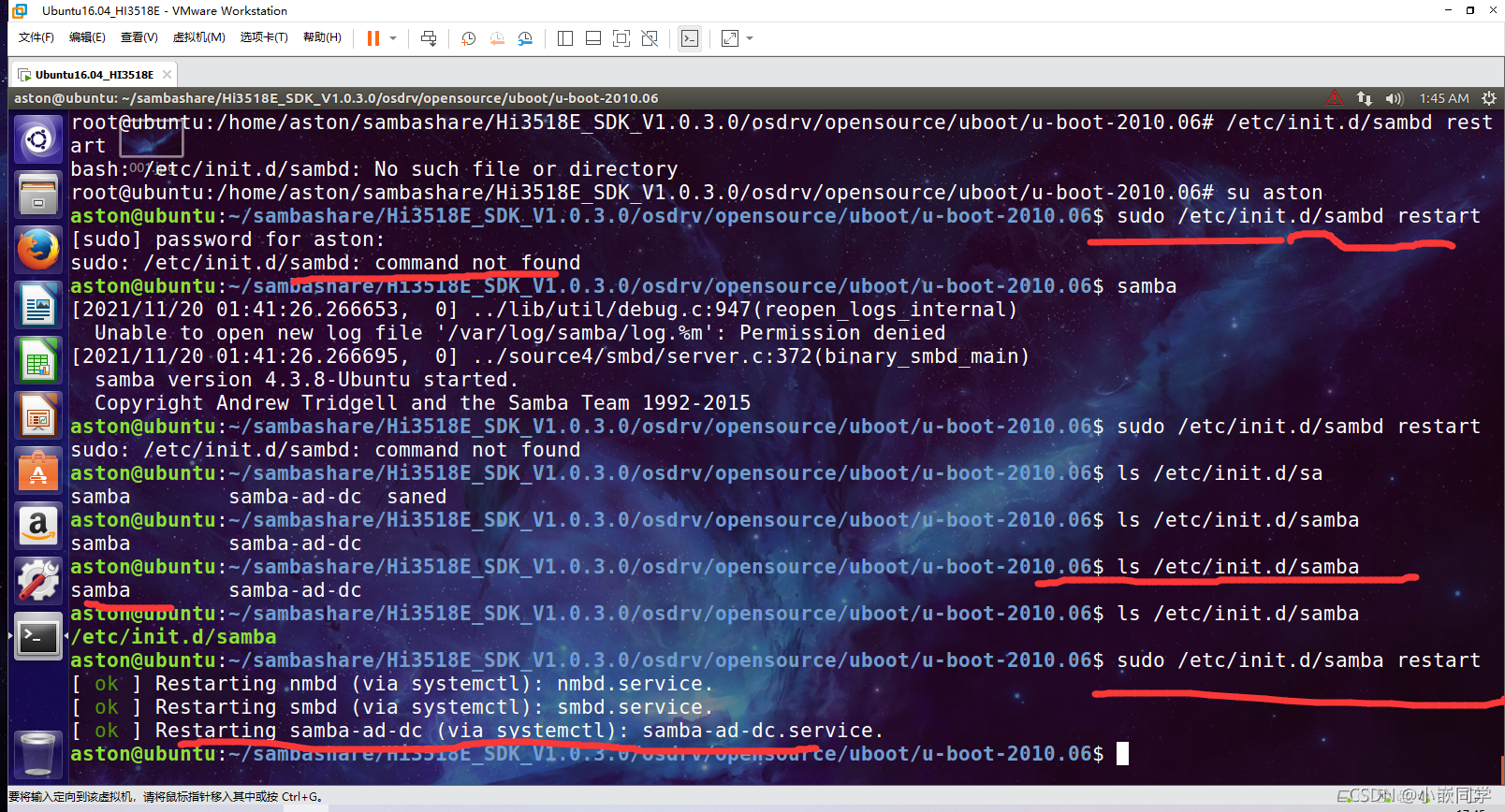Screen dimensions: 1505x812
Task: Open LibreOffice Calc from the launcher
Action: coord(38,360)
